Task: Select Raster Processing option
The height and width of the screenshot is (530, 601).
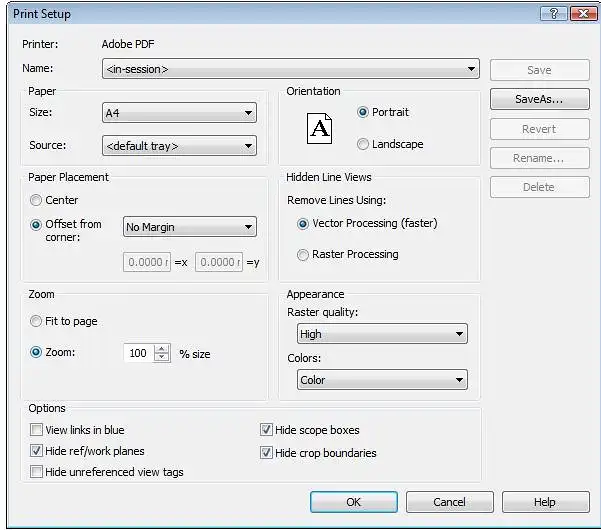Action: point(303,255)
